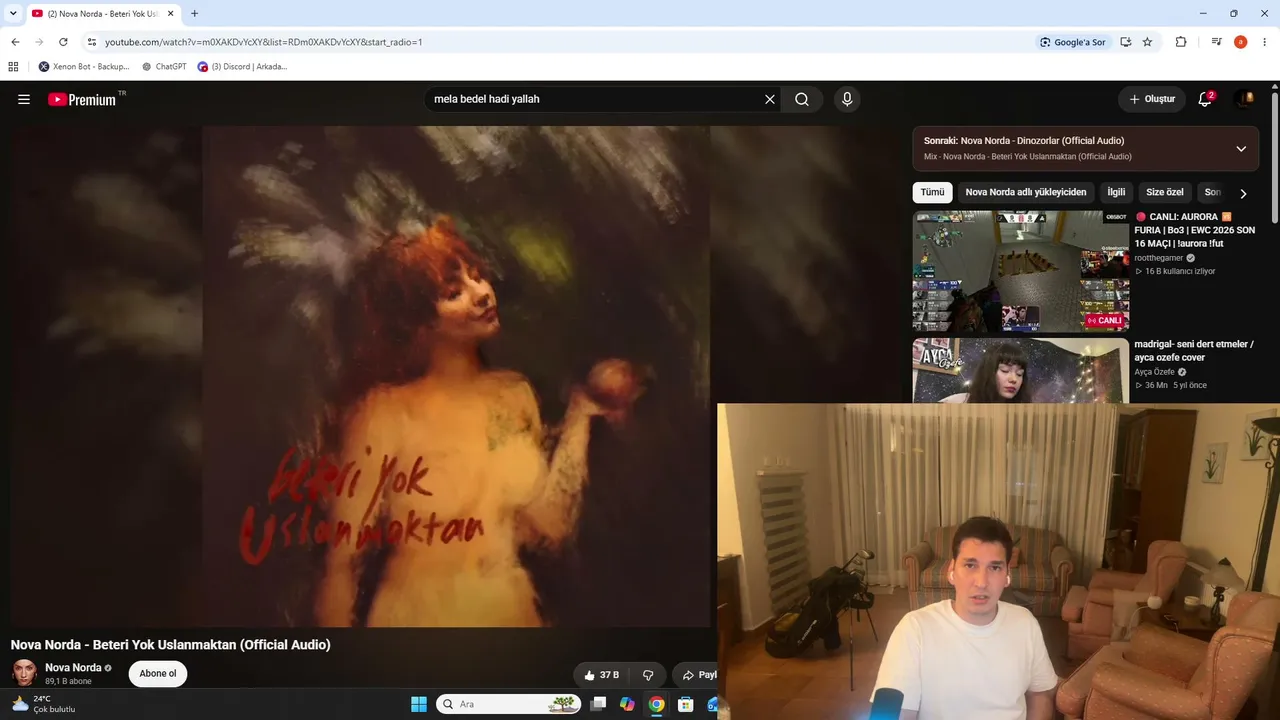
Task: Click the YouTube search magnifier button
Action: tap(802, 99)
